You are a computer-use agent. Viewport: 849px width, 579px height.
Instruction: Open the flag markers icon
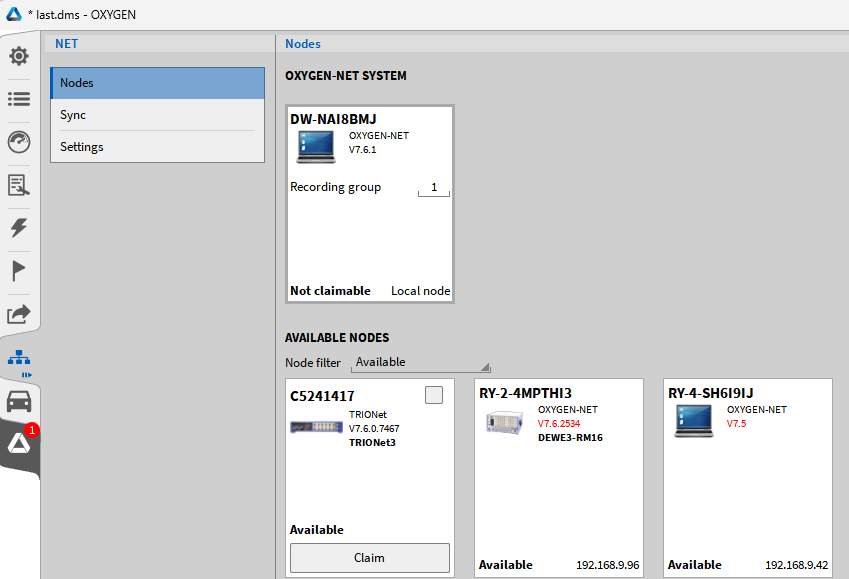(18, 271)
